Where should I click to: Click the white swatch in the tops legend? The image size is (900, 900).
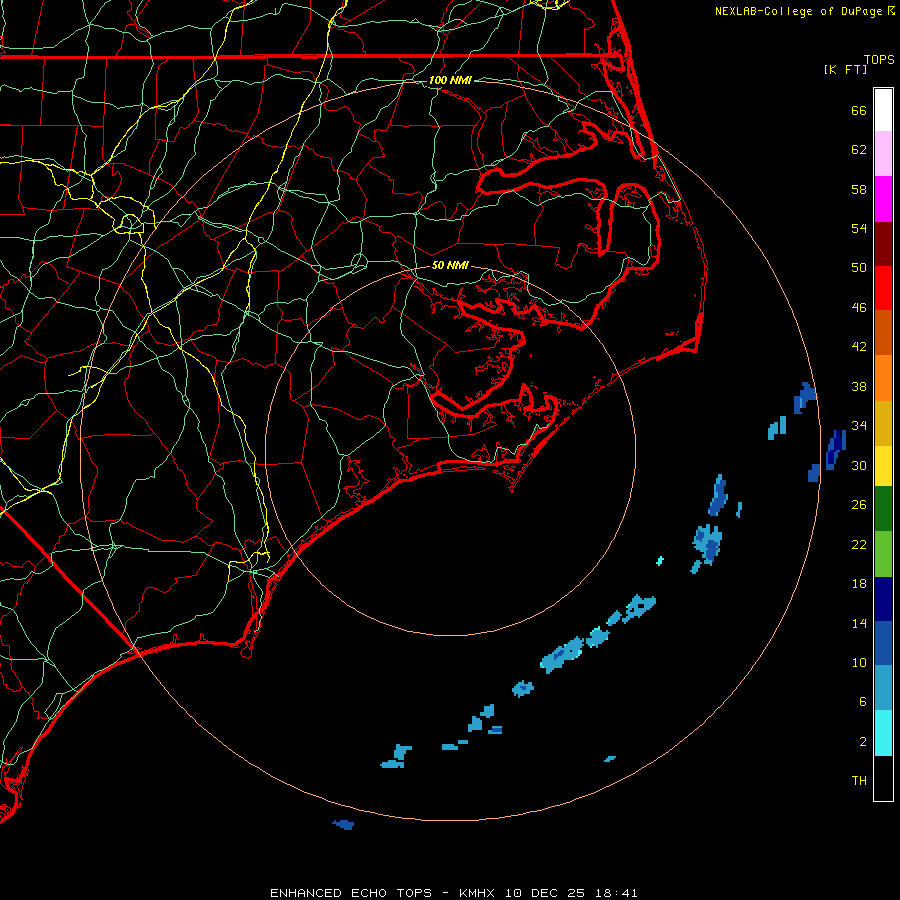(x=883, y=110)
